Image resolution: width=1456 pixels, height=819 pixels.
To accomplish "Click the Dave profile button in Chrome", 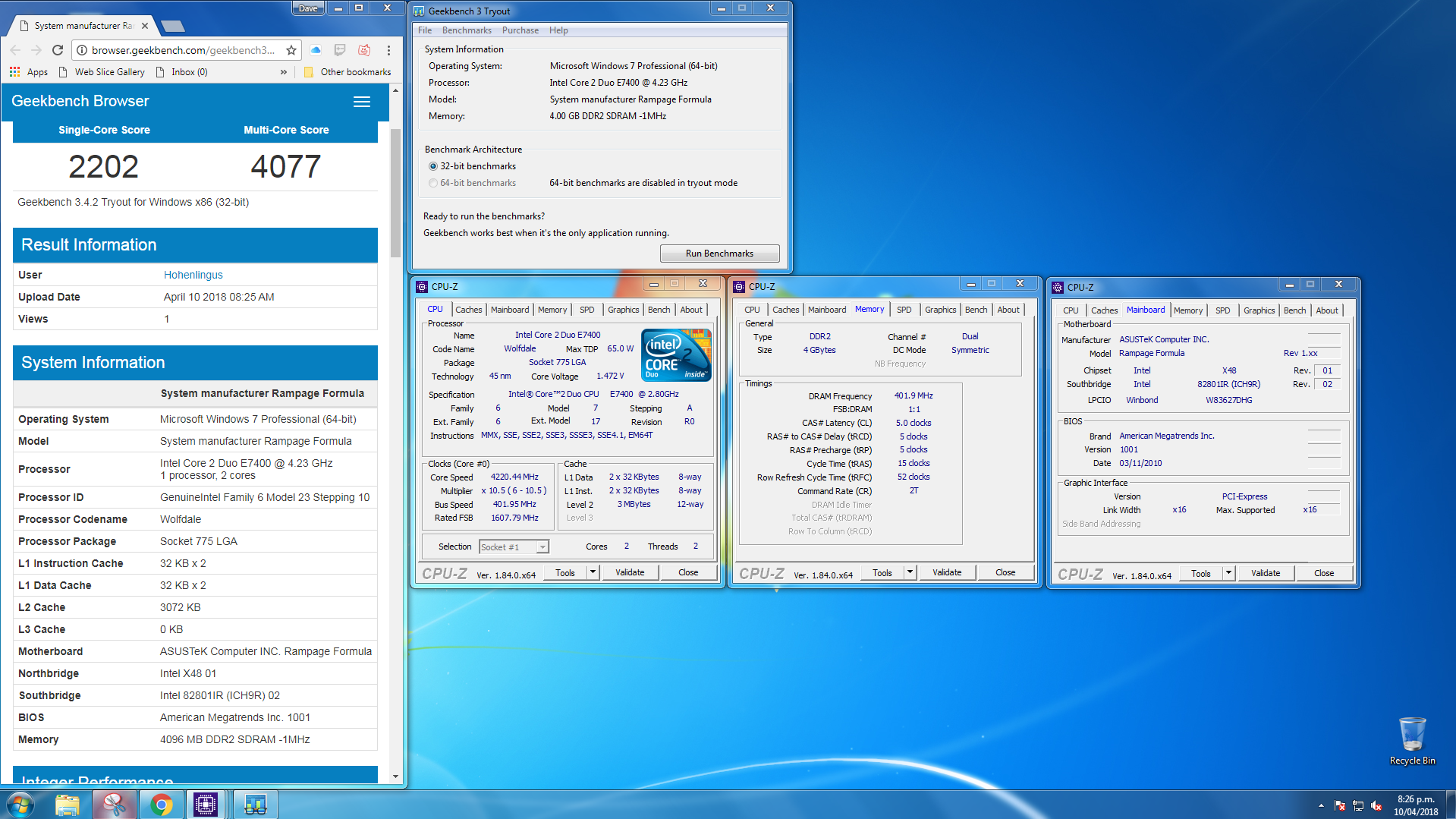I will click(x=308, y=8).
